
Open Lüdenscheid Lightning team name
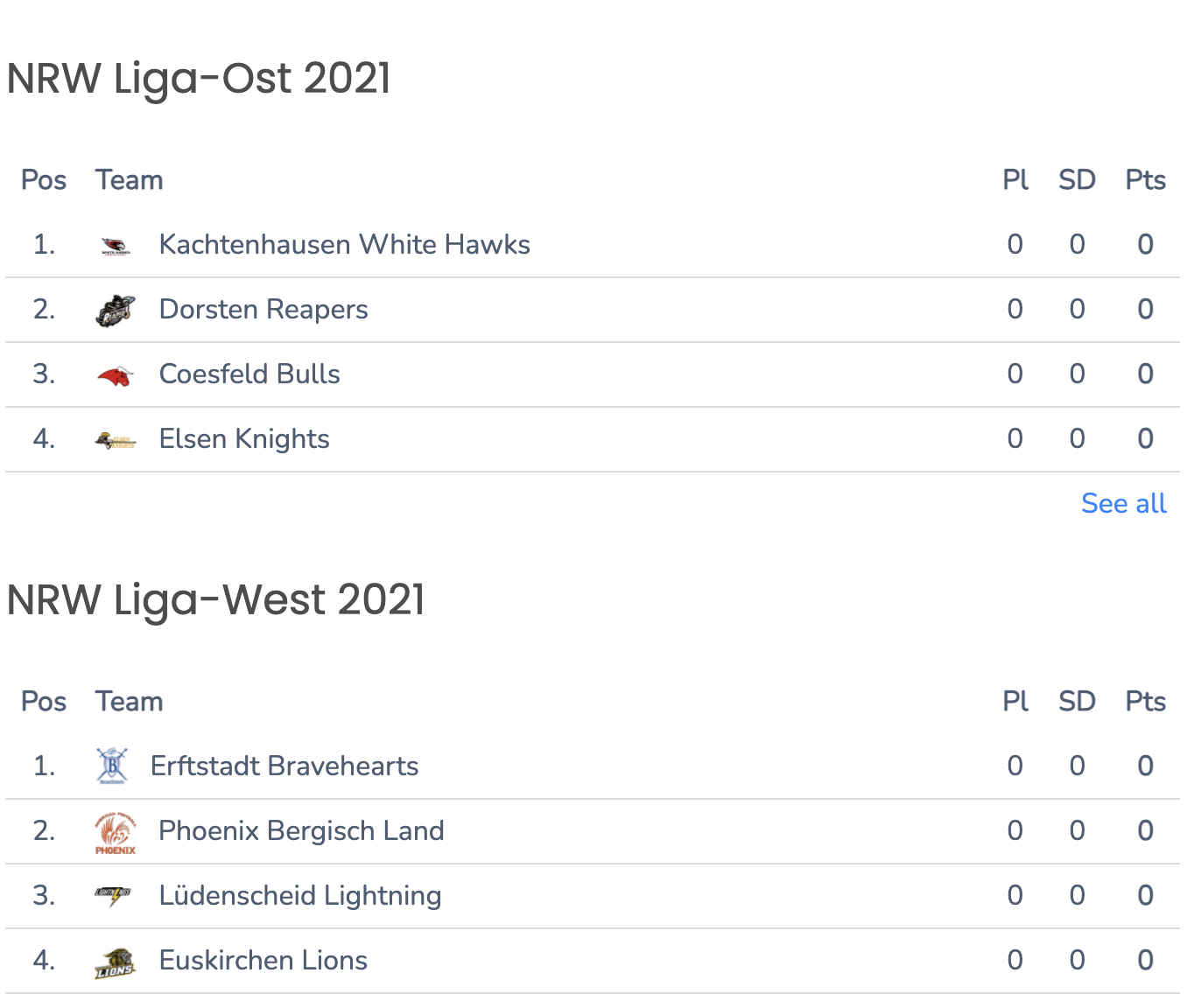click(300, 895)
